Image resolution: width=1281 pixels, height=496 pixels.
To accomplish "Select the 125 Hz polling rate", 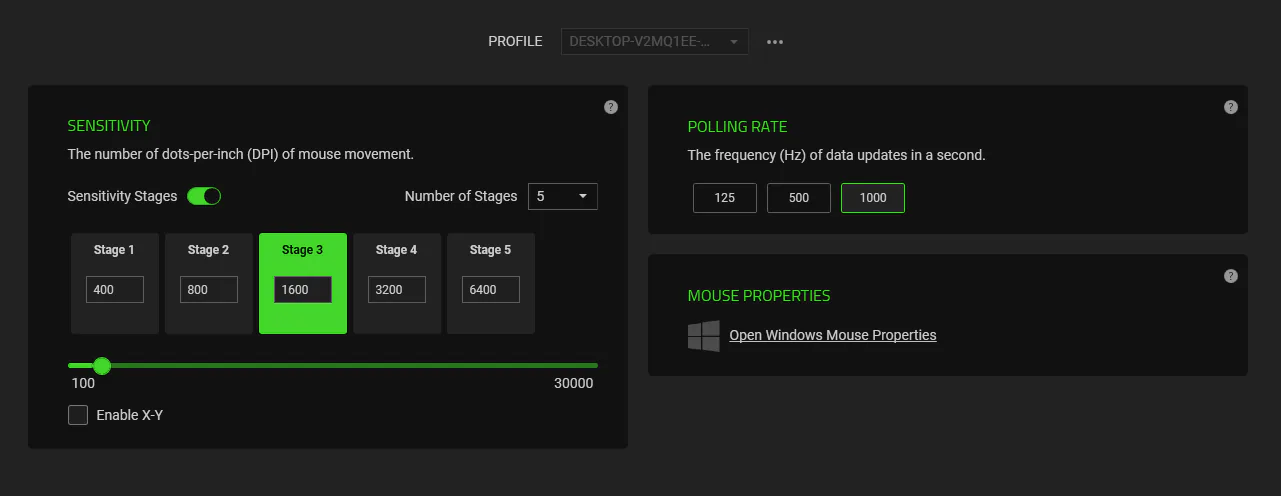I will click(x=725, y=198).
